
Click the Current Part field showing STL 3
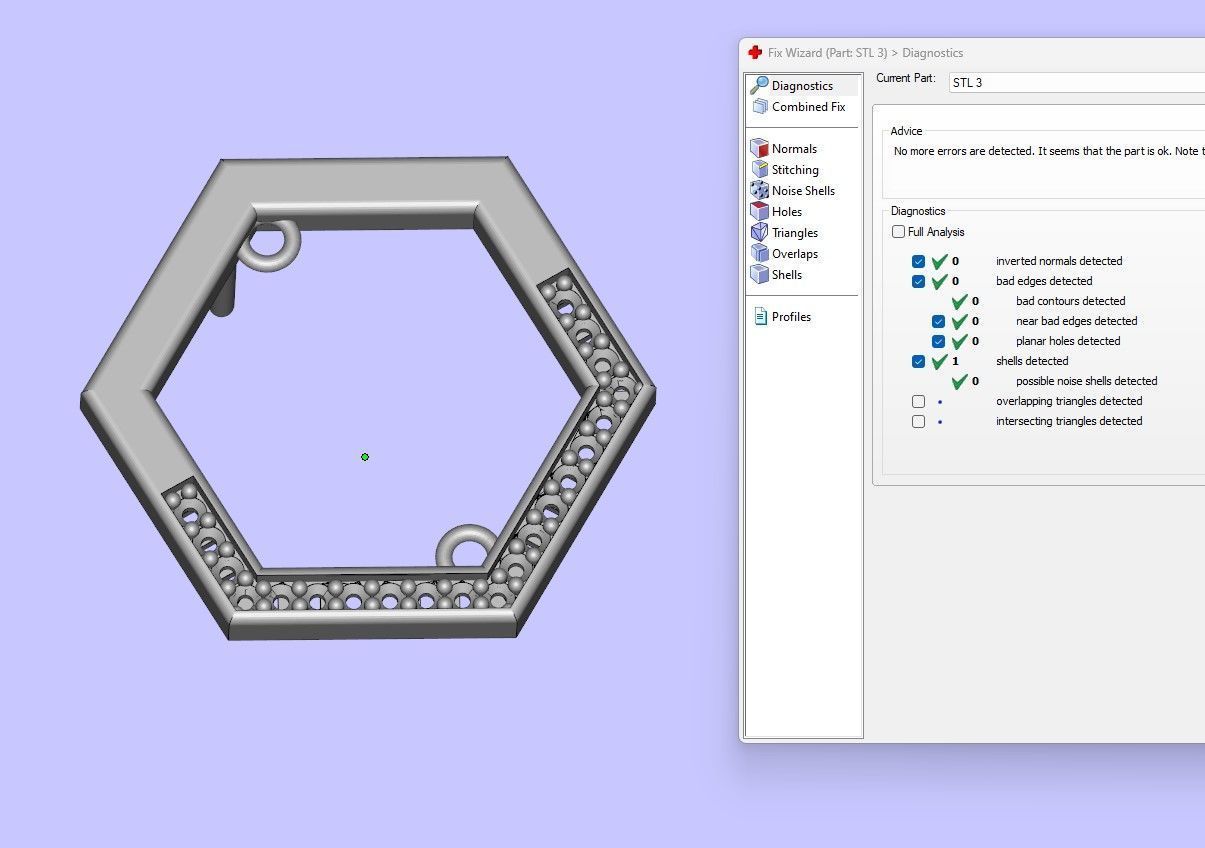tap(1076, 82)
